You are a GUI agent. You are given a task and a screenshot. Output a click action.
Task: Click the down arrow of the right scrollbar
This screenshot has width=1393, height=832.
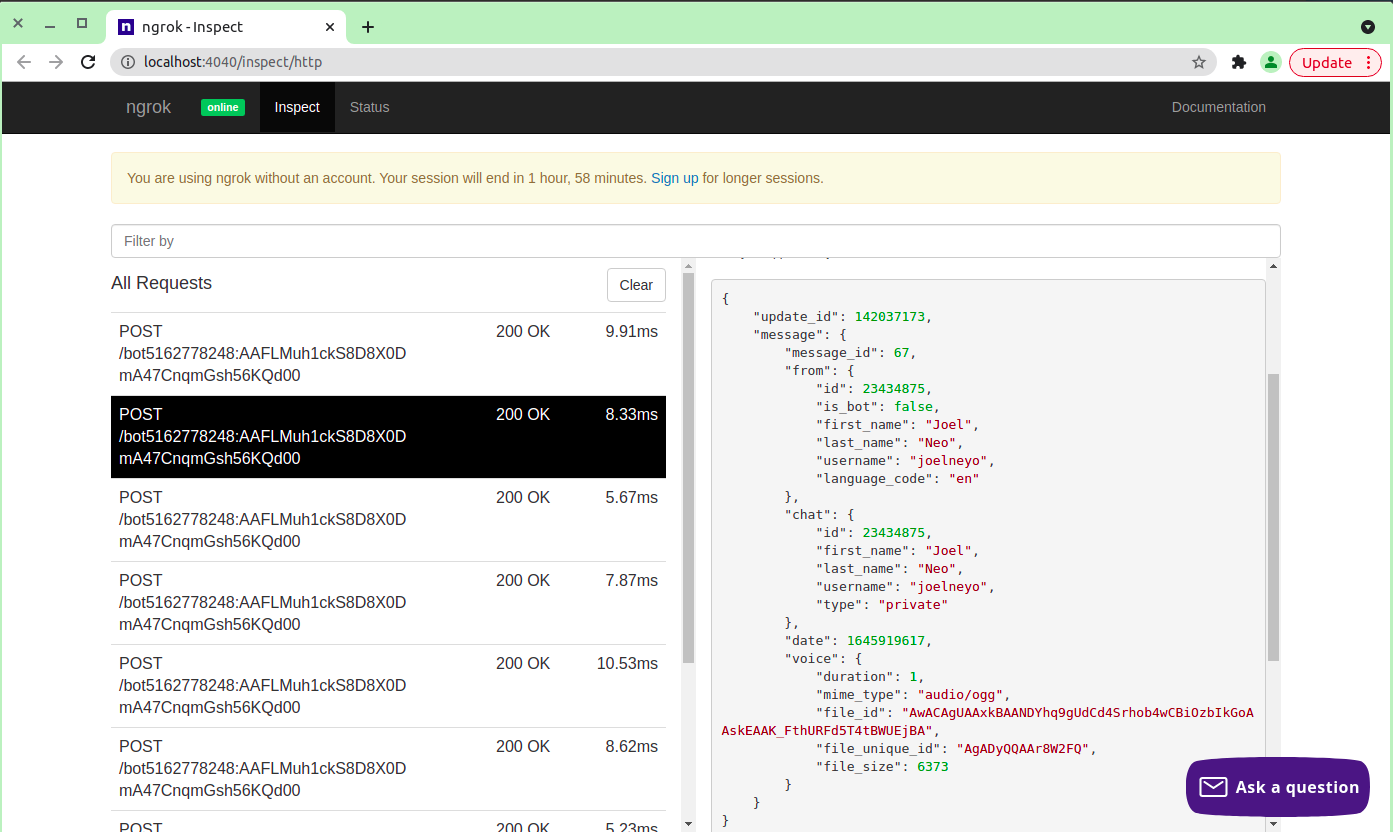[1273, 824]
